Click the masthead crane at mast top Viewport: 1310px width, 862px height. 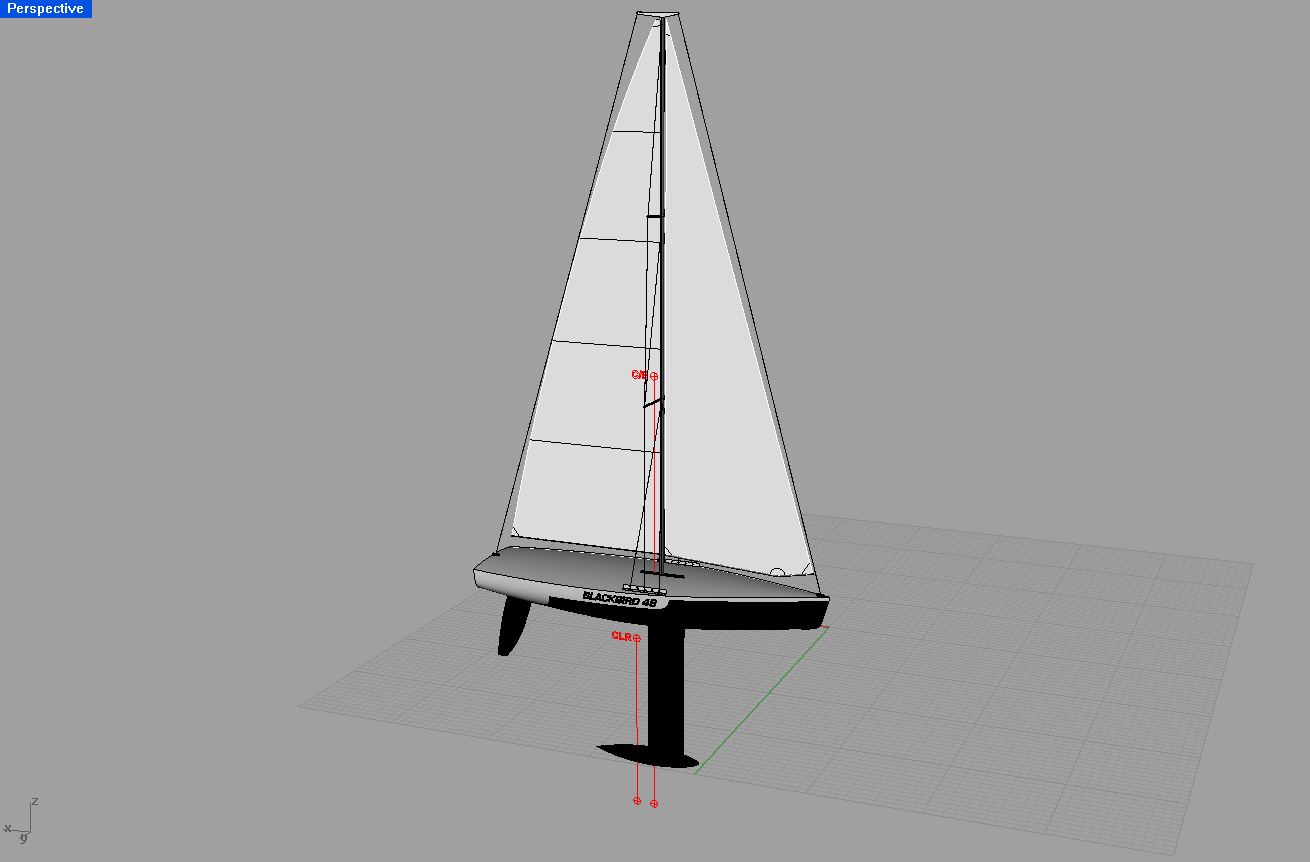coord(658,16)
